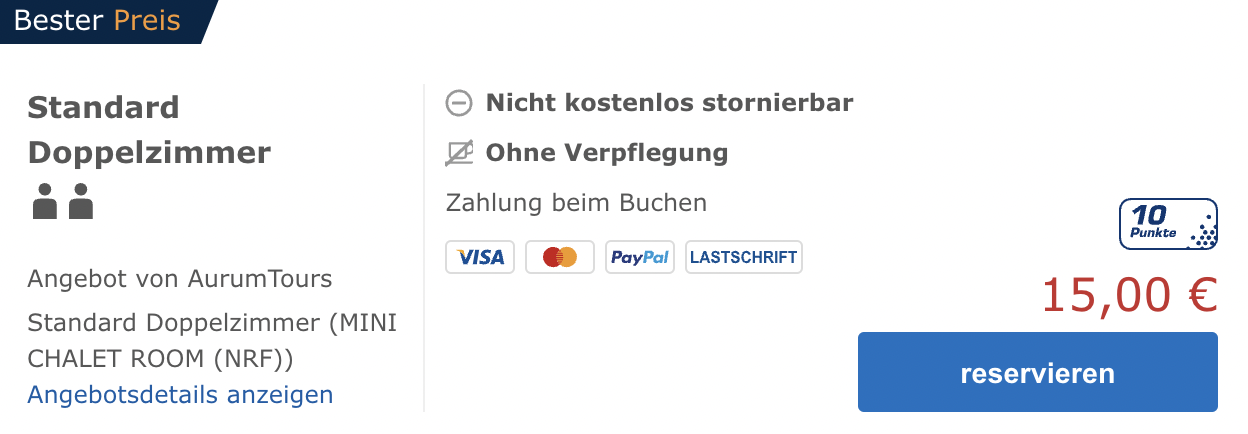Click the Standard Doppelzimmer heading
1248x434 pixels.
click(150, 130)
